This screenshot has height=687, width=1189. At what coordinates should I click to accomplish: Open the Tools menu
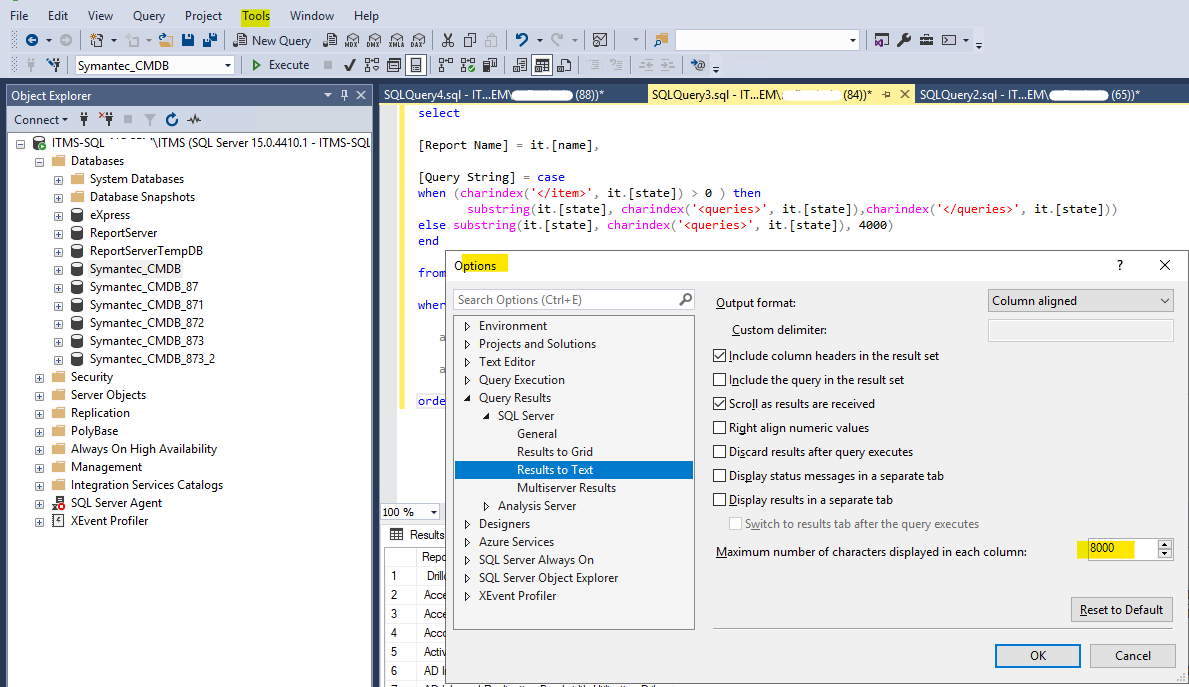pos(255,16)
